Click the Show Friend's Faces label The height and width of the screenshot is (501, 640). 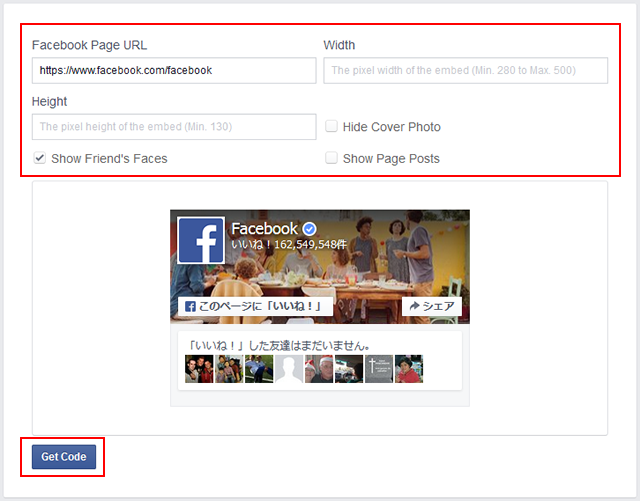(x=109, y=158)
